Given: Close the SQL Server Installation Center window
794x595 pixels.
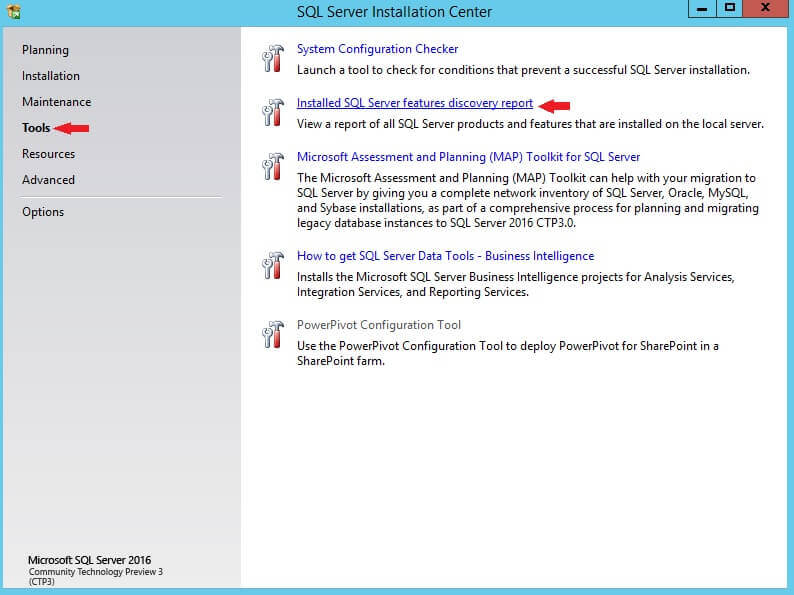Looking at the screenshot, I should click(766, 9).
